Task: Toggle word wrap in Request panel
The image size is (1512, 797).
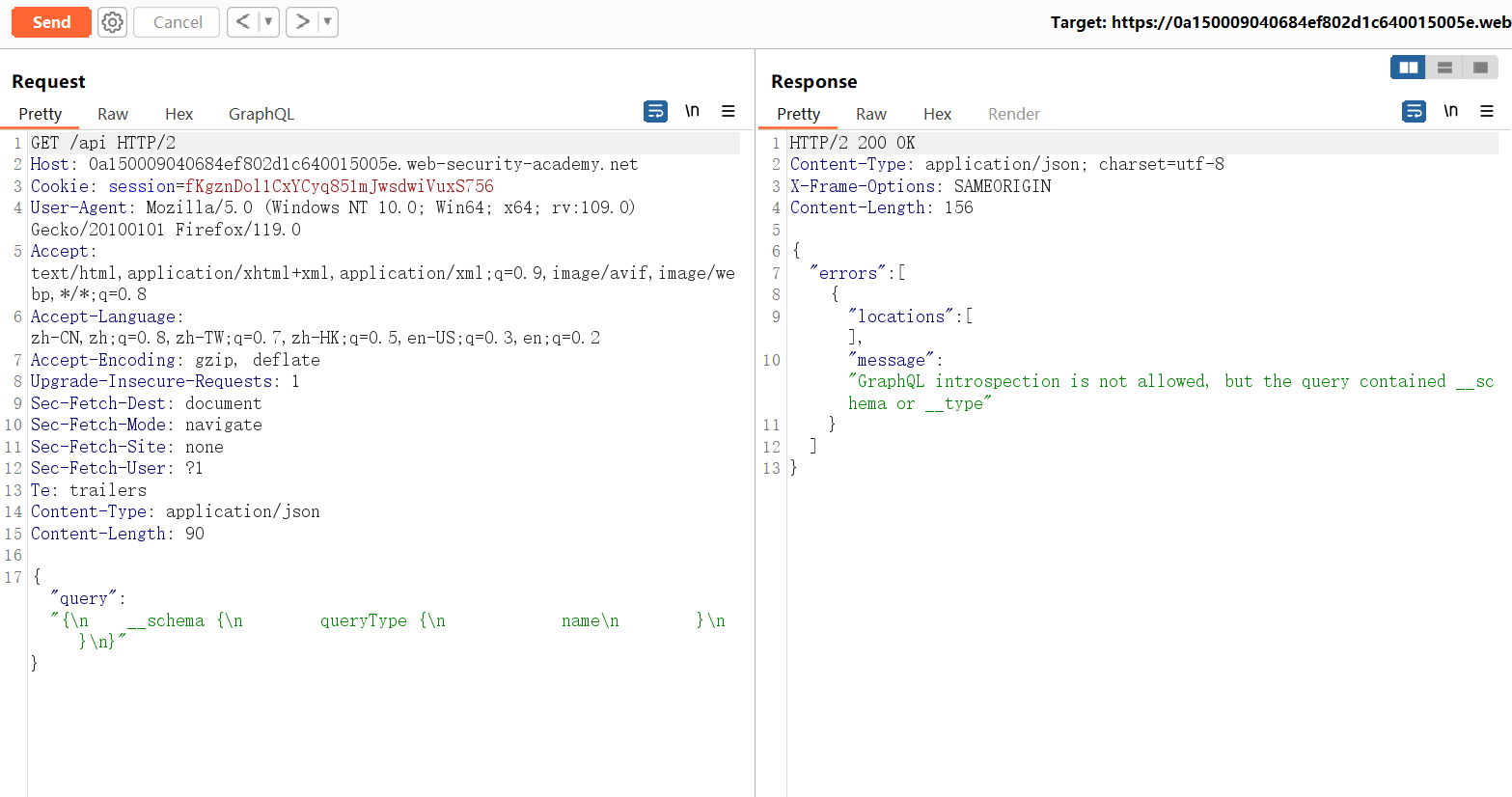Action: pos(655,112)
